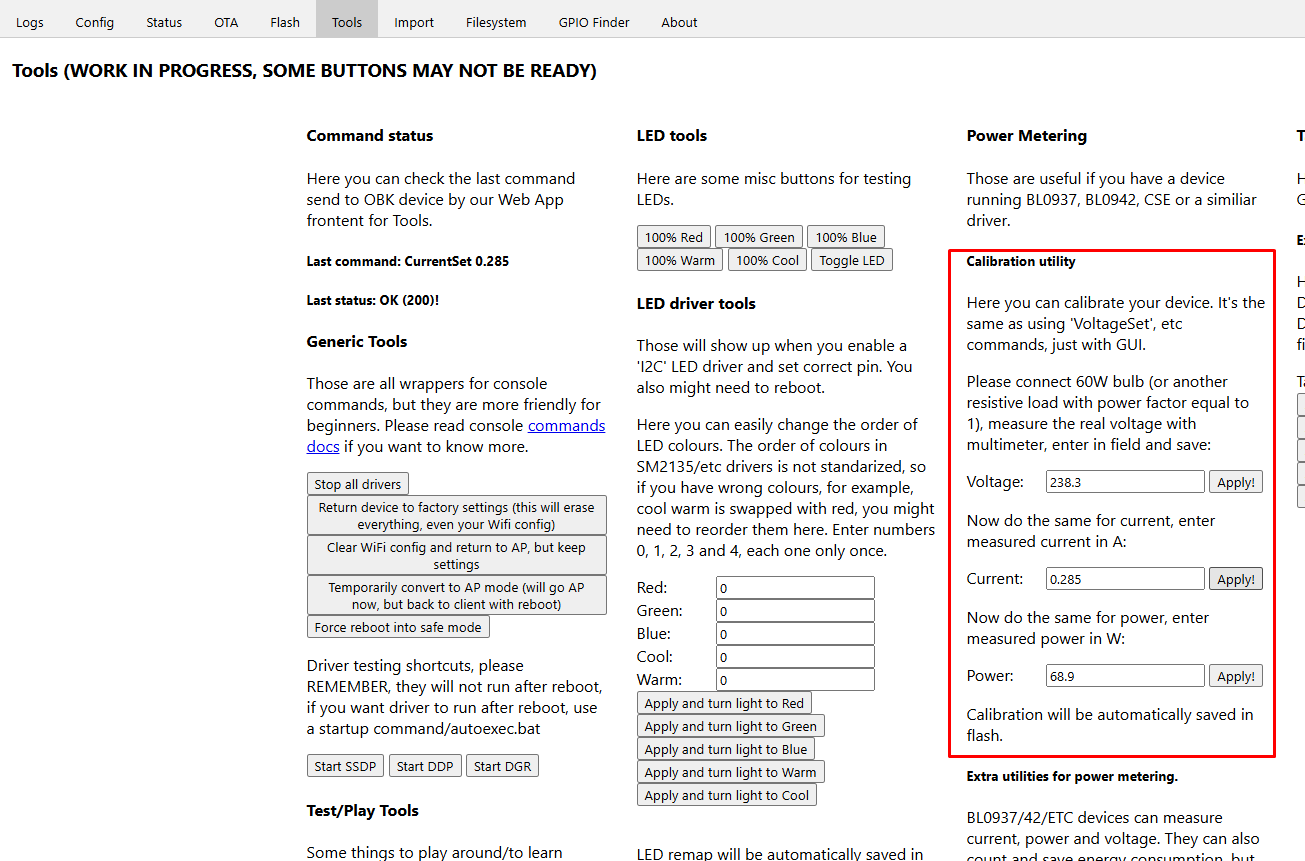Go to the OTA tab
Image resolution: width=1305 pixels, height=861 pixels.
[x=226, y=22]
